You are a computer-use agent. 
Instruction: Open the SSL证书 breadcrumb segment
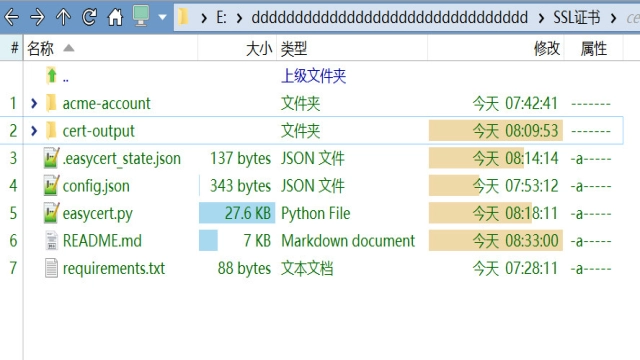point(576,18)
